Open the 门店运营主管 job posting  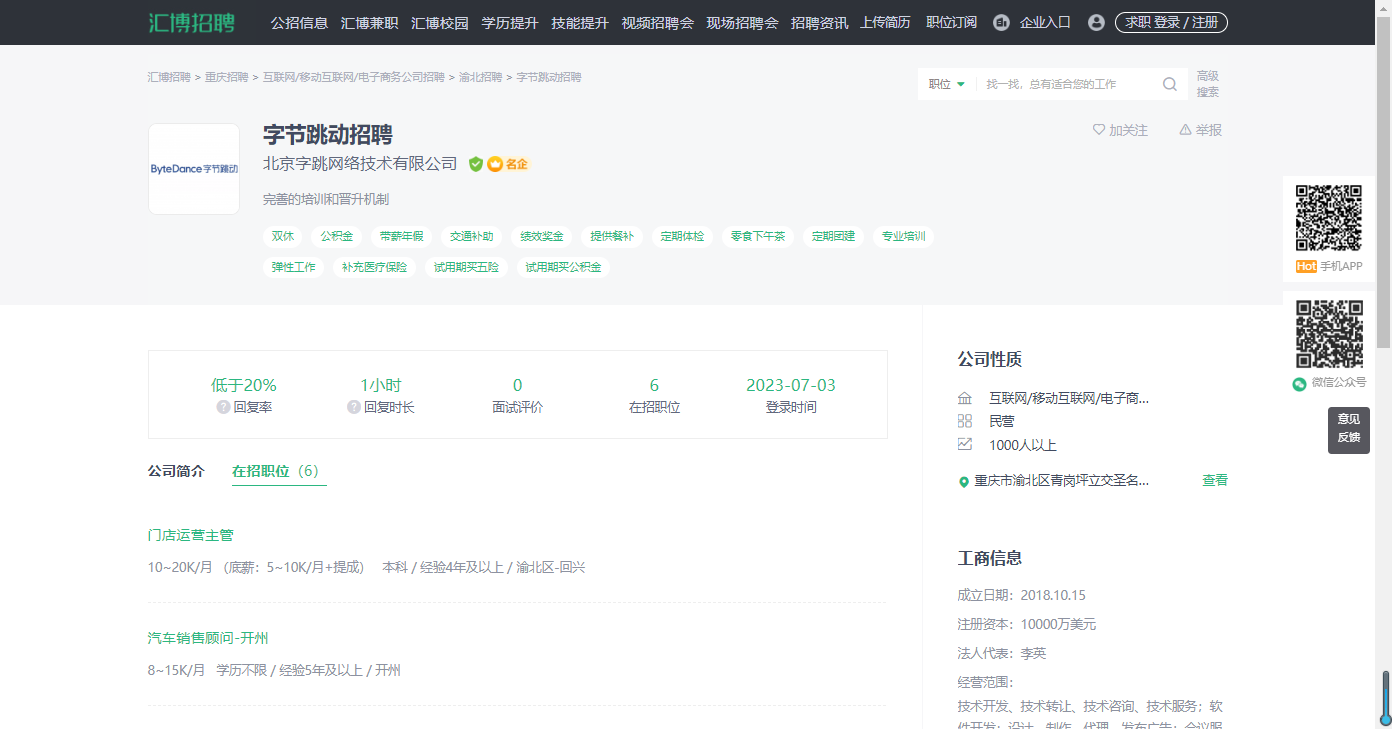coord(191,536)
